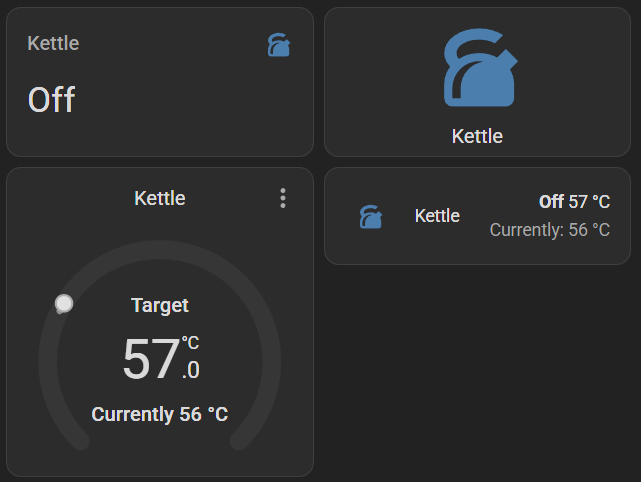Image resolution: width=641 pixels, height=482 pixels.
Task: Click the kettle icon in the entities row
Action: 370,216
